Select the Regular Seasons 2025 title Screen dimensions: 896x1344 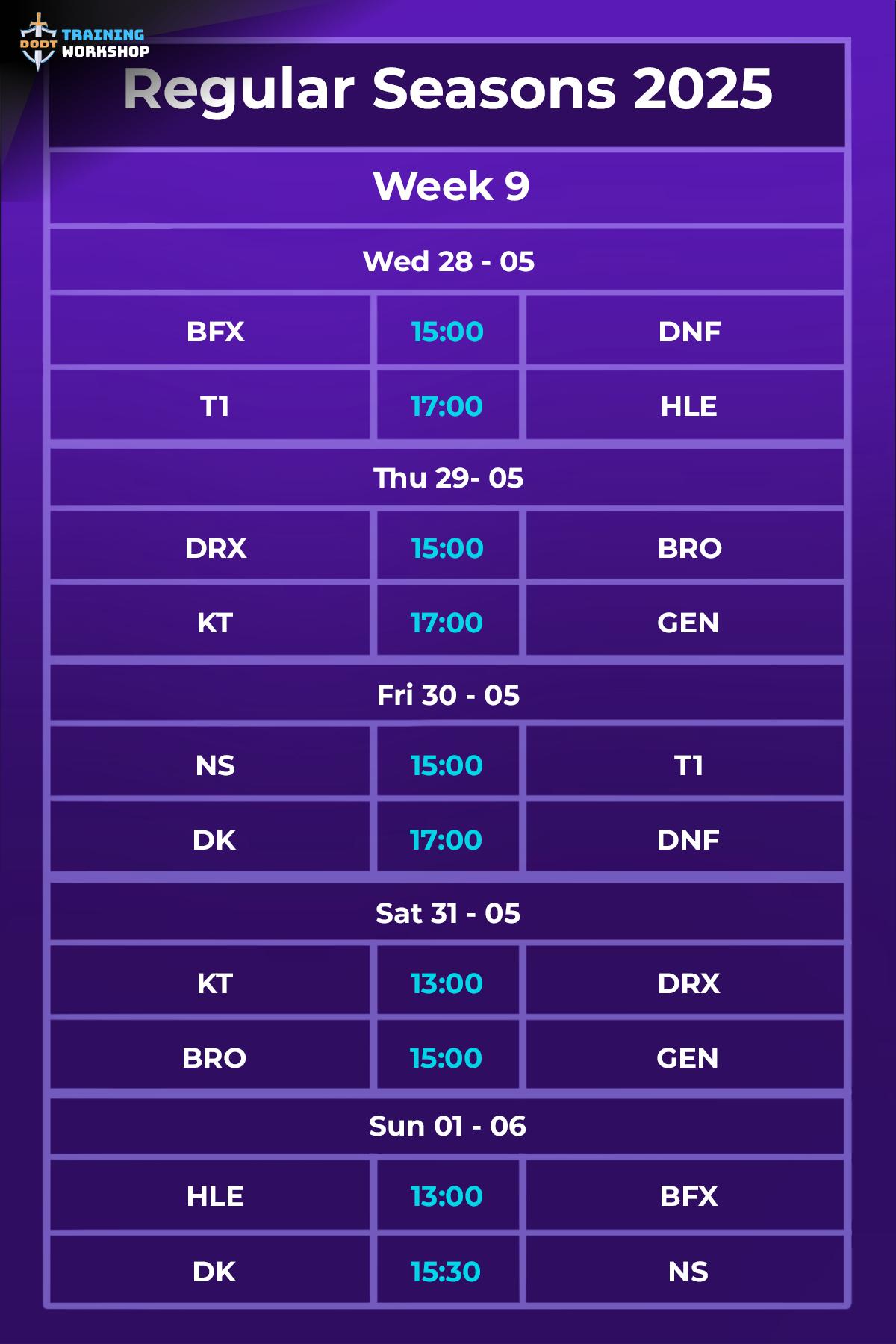[x=448, y=89]
